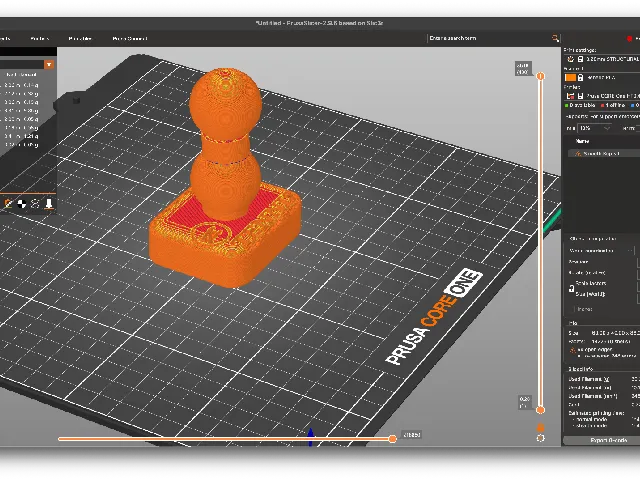
Task: Click the red dot indicator top right
Action: [629, 39]
